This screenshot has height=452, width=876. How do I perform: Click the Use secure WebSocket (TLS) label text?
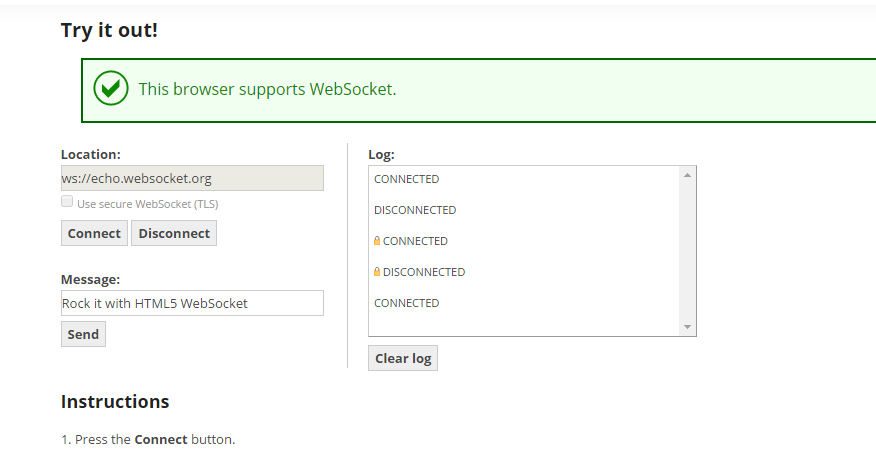point(147,204)
